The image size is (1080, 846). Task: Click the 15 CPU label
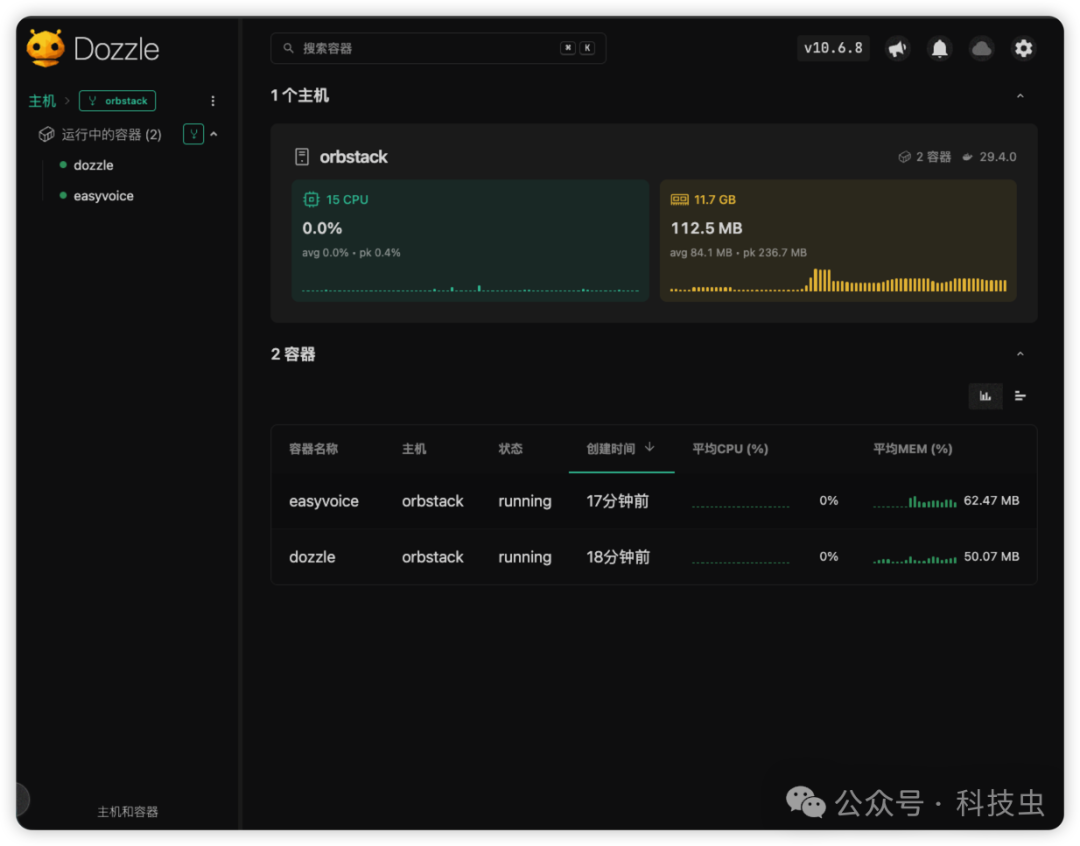click(x=347, y=200)
